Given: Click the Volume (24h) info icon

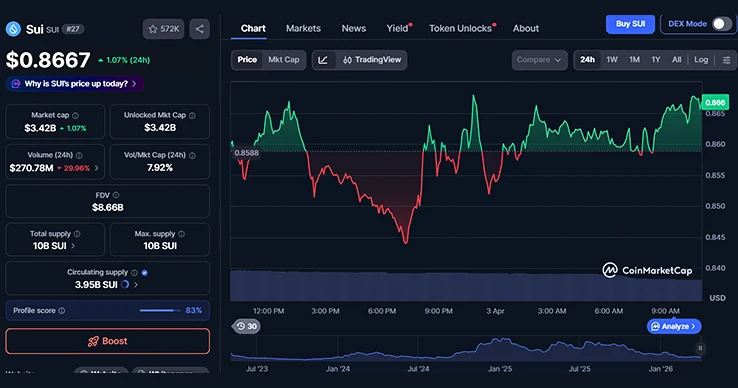Looking at the screenshot, I should (x=79, y=155).
